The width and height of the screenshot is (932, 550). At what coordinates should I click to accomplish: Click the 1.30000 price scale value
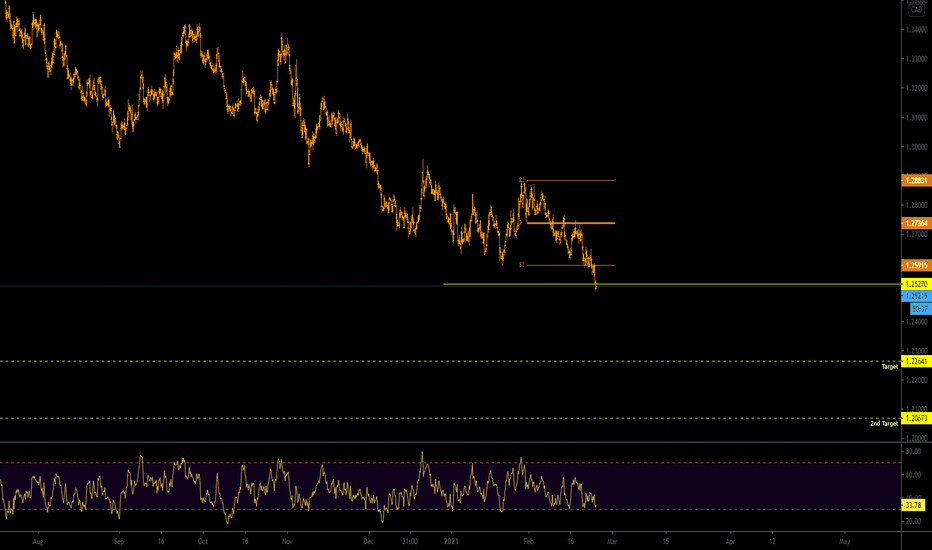917,147
